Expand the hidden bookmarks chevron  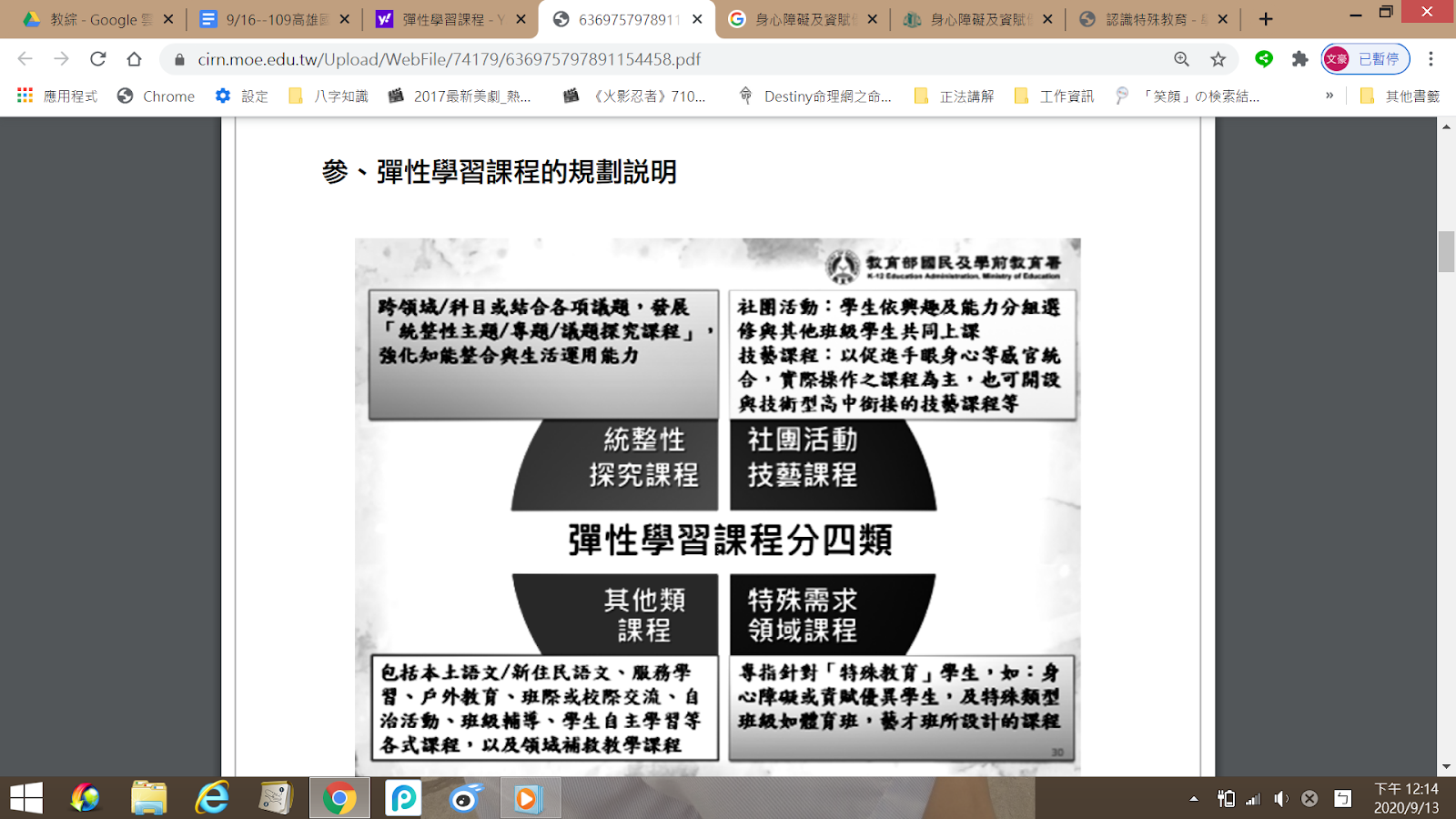click(x=1330, y=96)
